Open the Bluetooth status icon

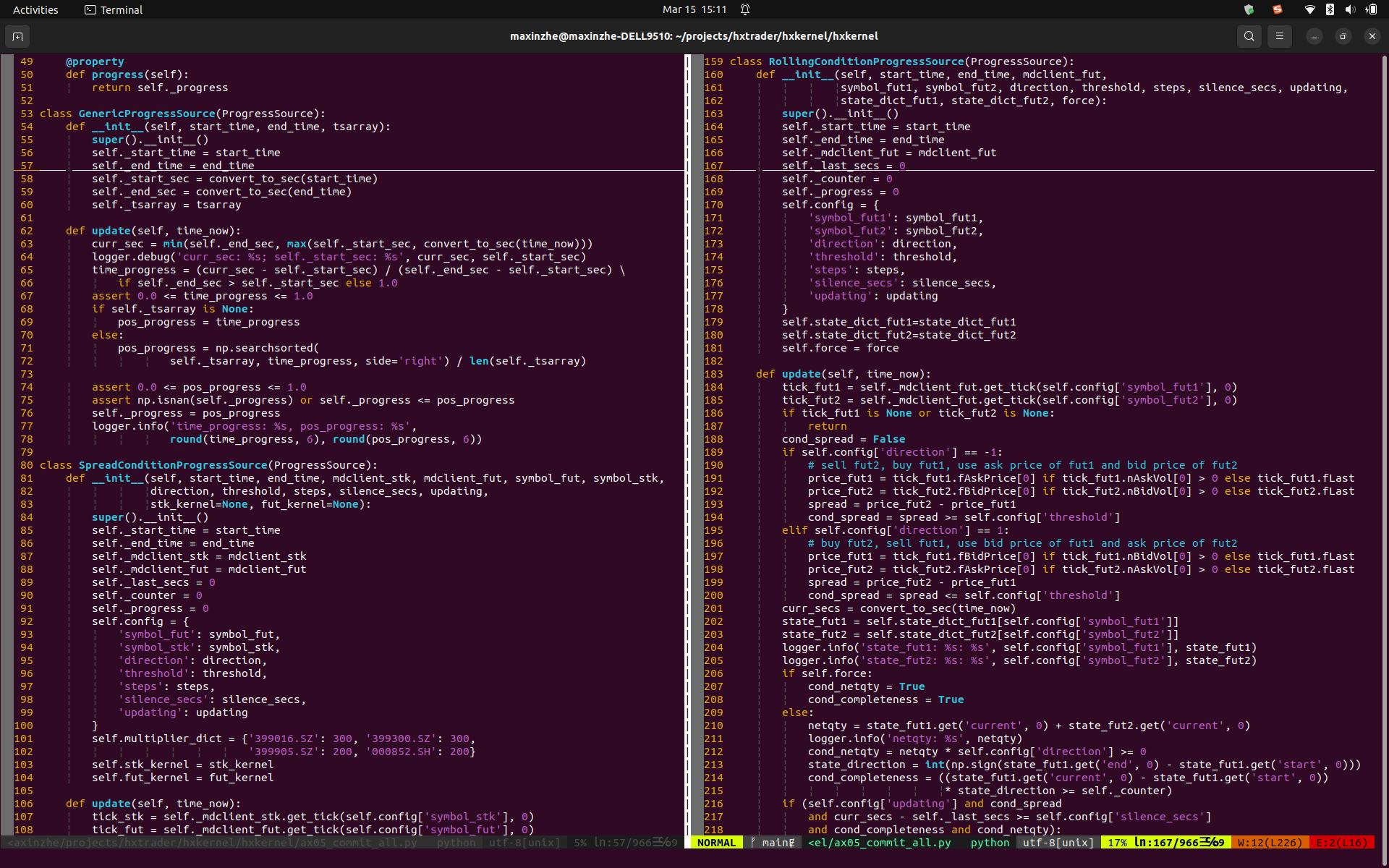(1330, 9)
